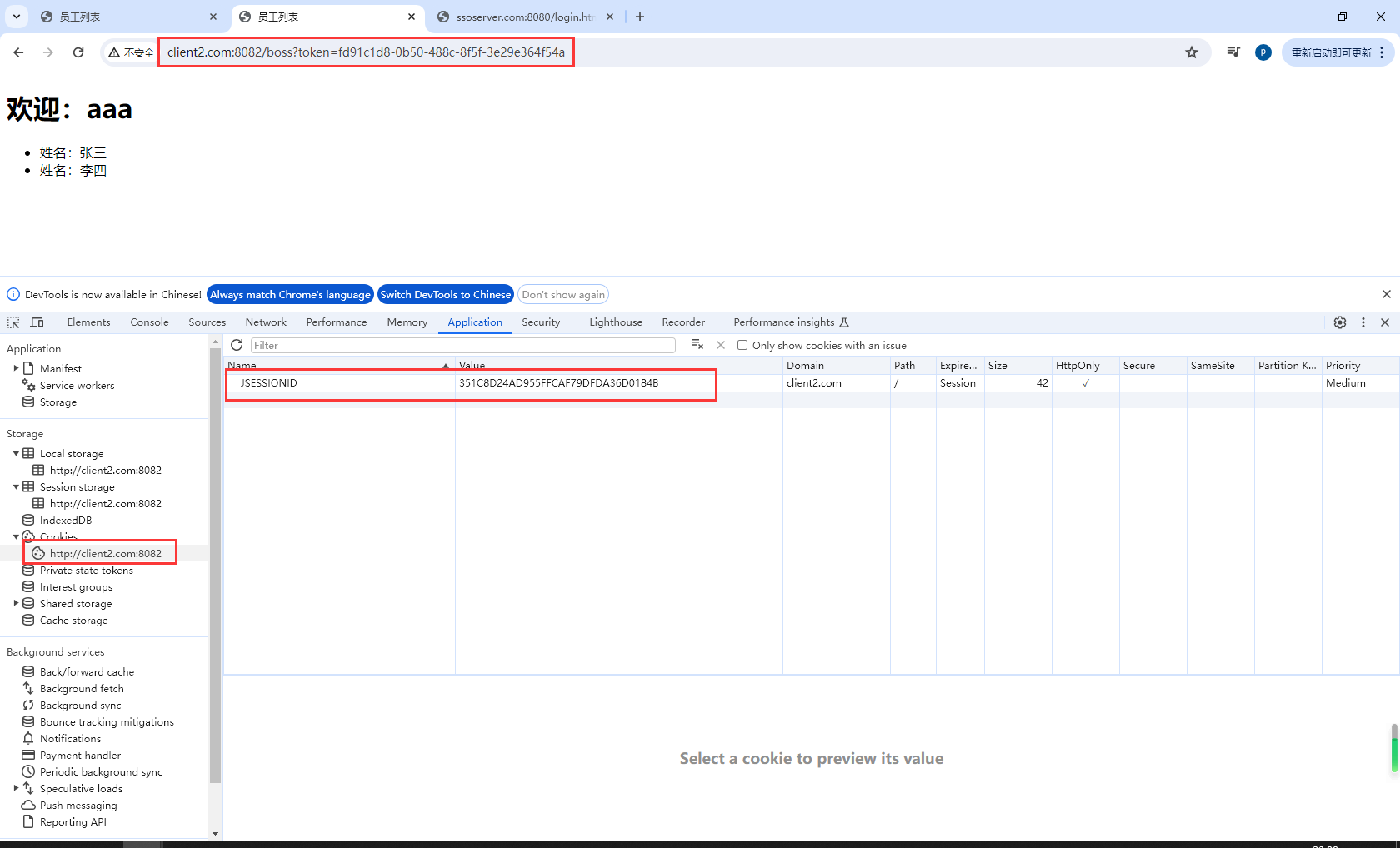Image resolution: width=1400 pixels, height=848 pixels.
Task: Collapse the Local storage node
Action: point(16,453)
